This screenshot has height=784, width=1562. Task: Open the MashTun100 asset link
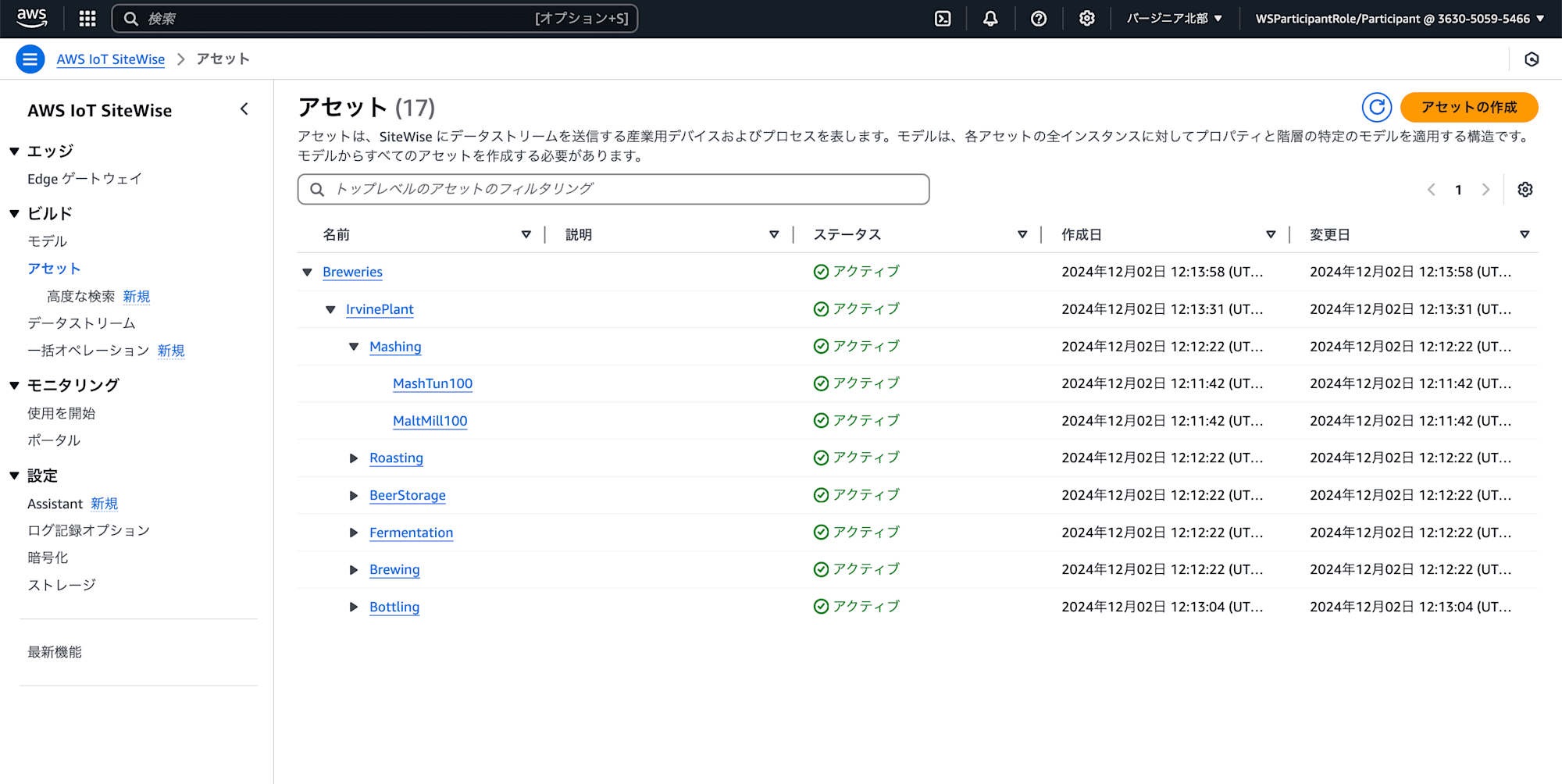pyautogui.click(x=433, y=384)
